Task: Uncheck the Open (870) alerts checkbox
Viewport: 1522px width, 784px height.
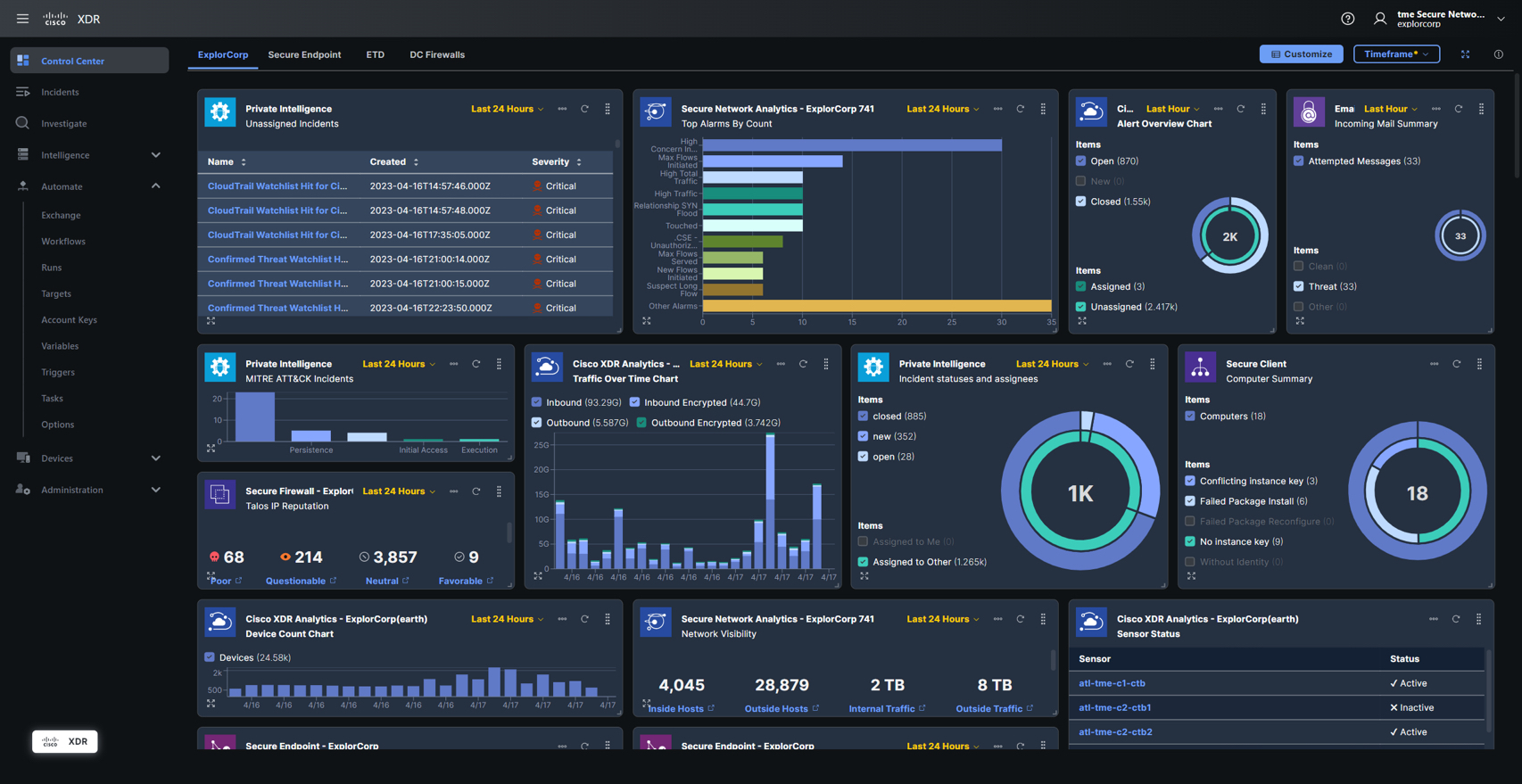Action: pos(1080,161)
